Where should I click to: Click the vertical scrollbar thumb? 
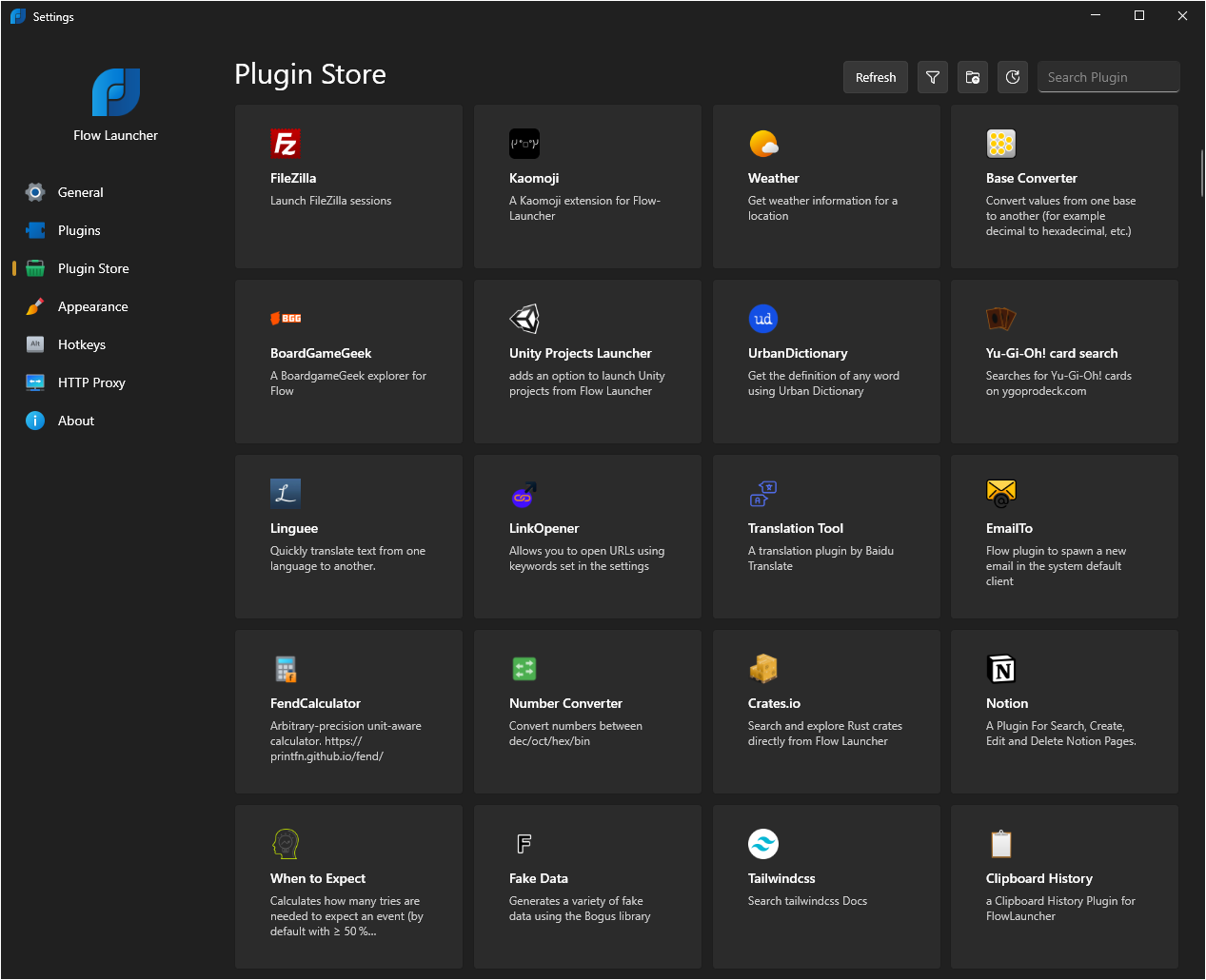click(1202, 172)
